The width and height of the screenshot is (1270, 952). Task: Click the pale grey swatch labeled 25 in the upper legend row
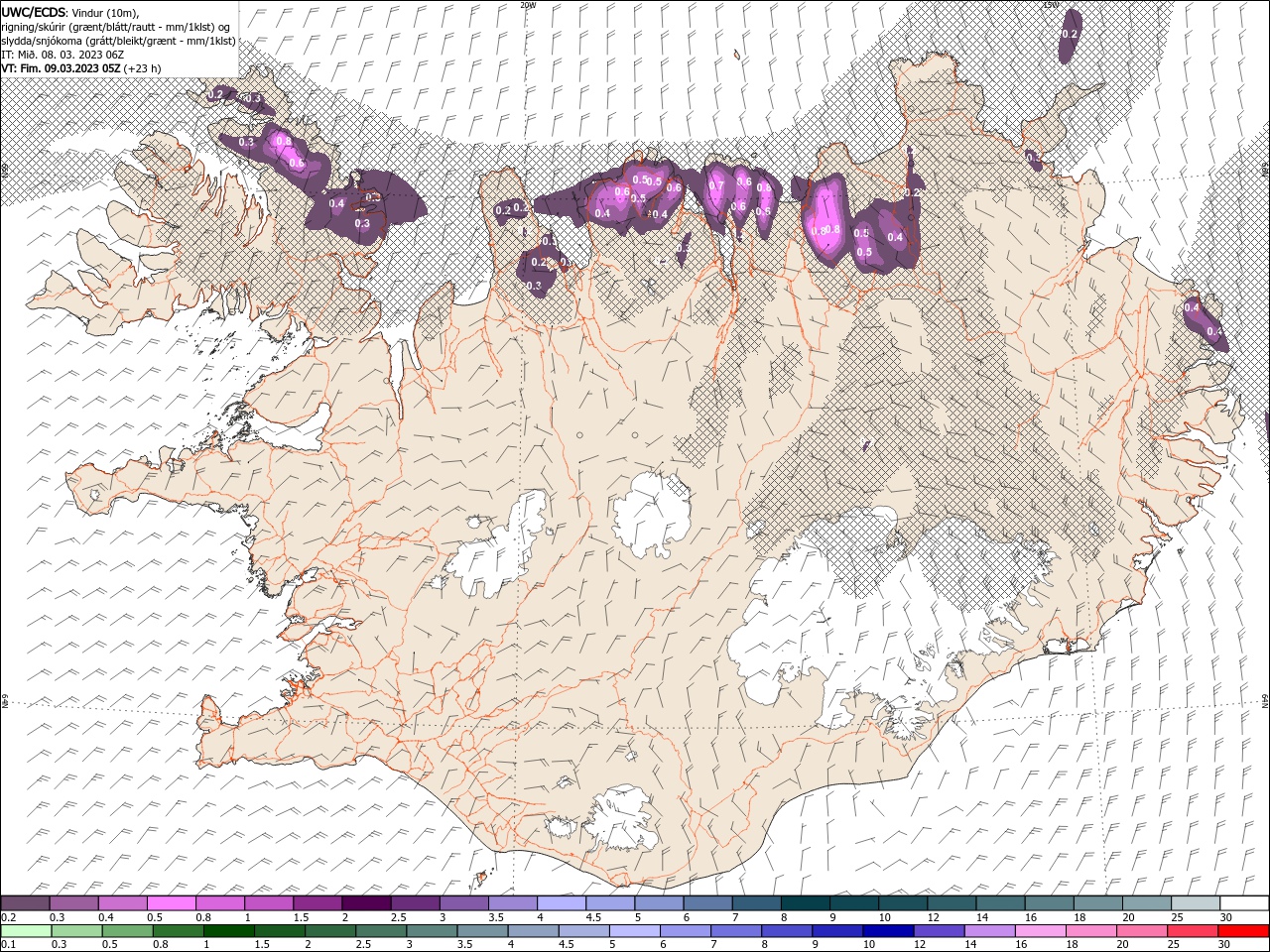[x=1195, y=903]
